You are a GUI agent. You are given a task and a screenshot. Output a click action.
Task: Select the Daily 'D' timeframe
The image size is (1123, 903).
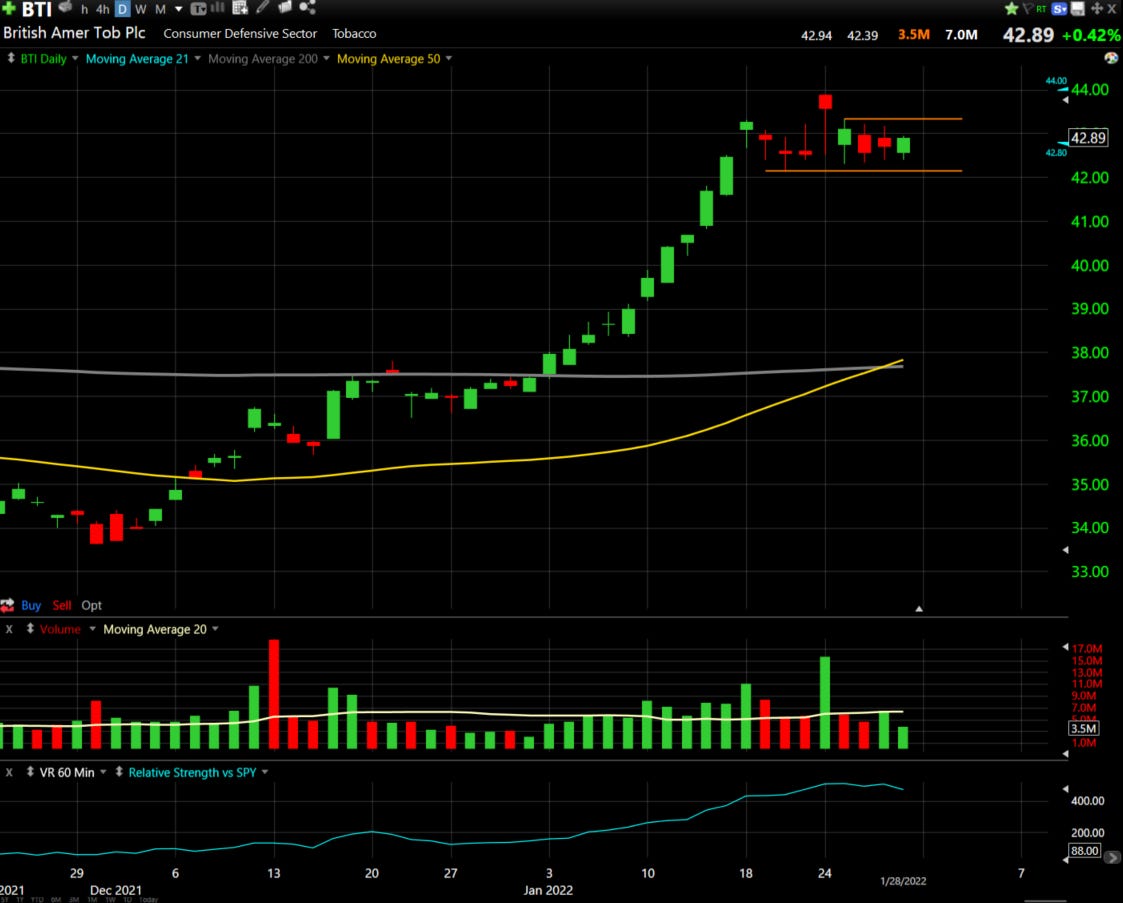122,9
